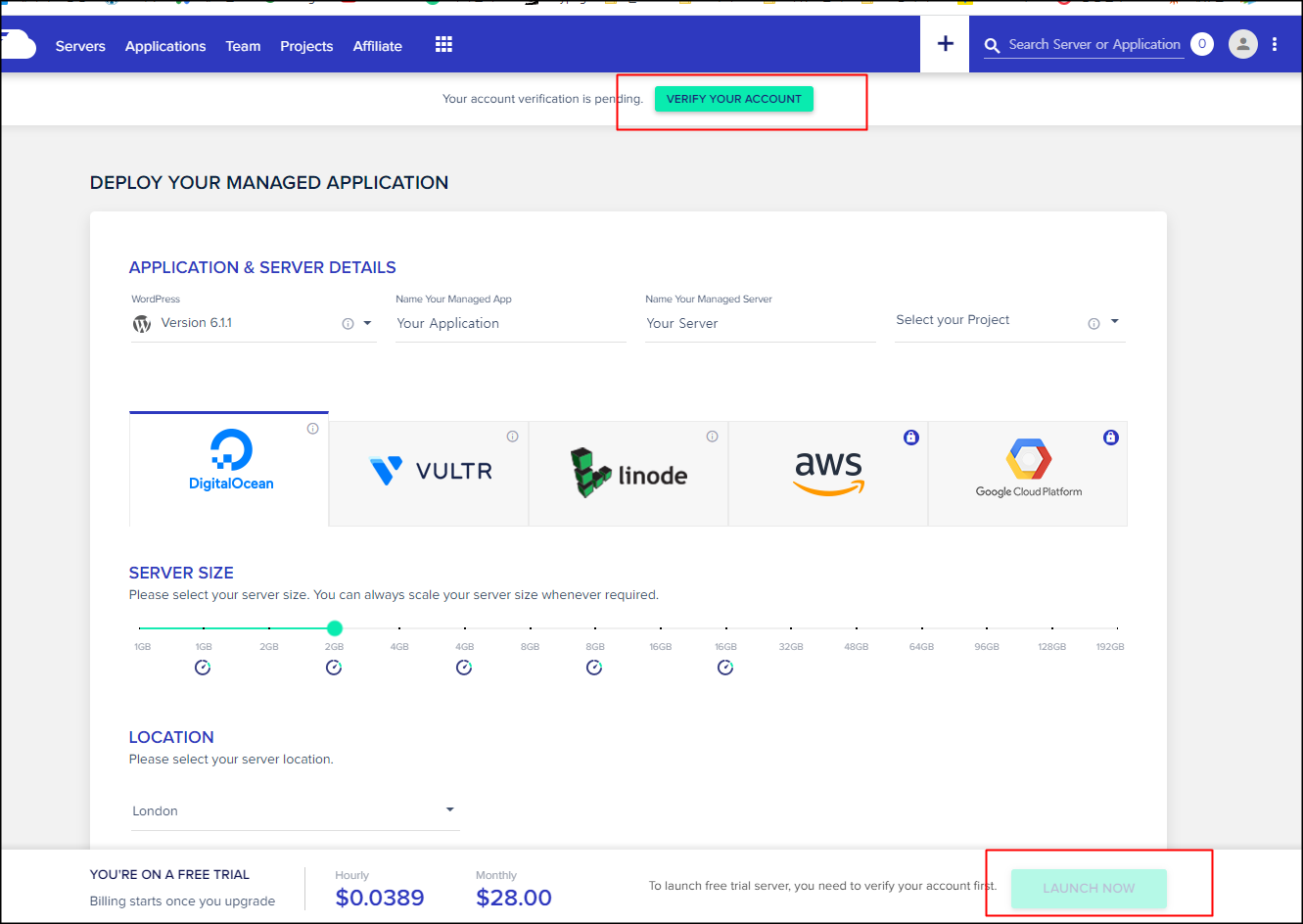Screen dimensions: 1303x924
Task: Click the Launch Now button
Action: [1089, 888]
